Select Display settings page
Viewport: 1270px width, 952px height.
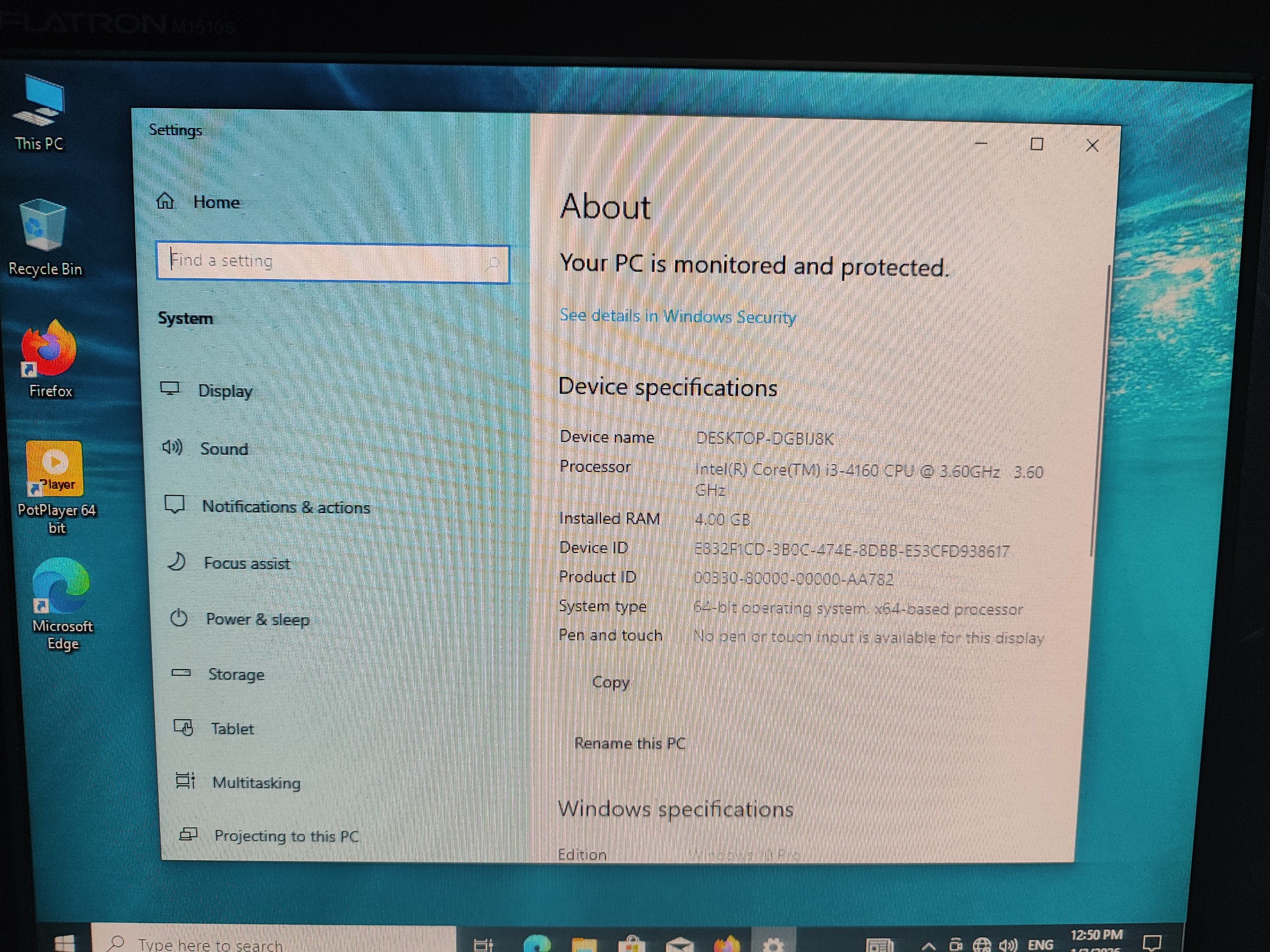pyautogui.click(x=225, y=391)
